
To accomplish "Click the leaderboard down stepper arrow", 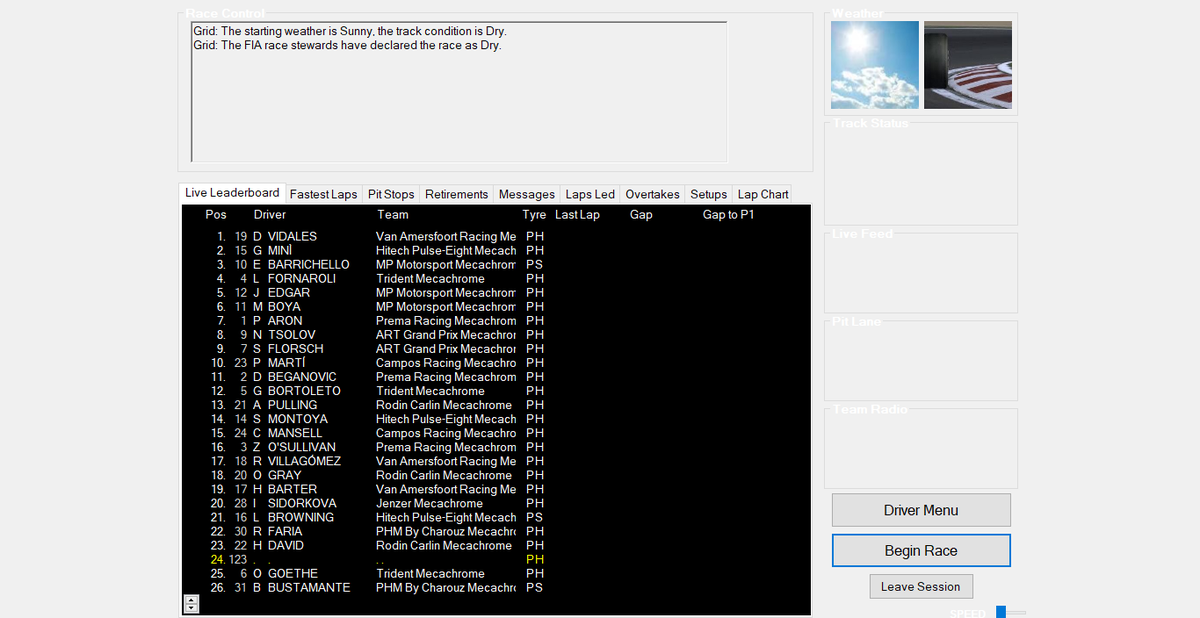I will [191, 608].
